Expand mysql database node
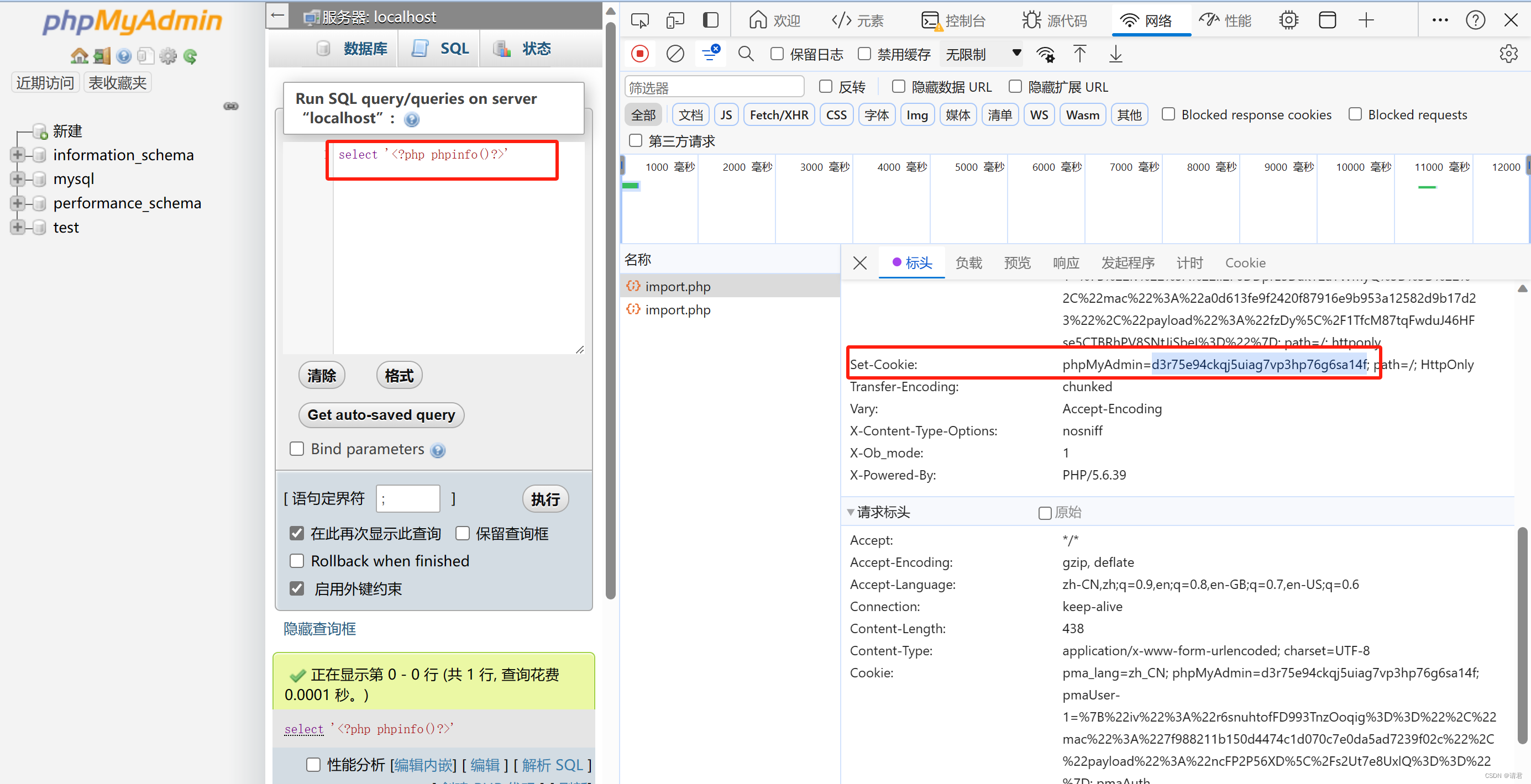Viewport: 1531px width, 784px height. point(17,179)
